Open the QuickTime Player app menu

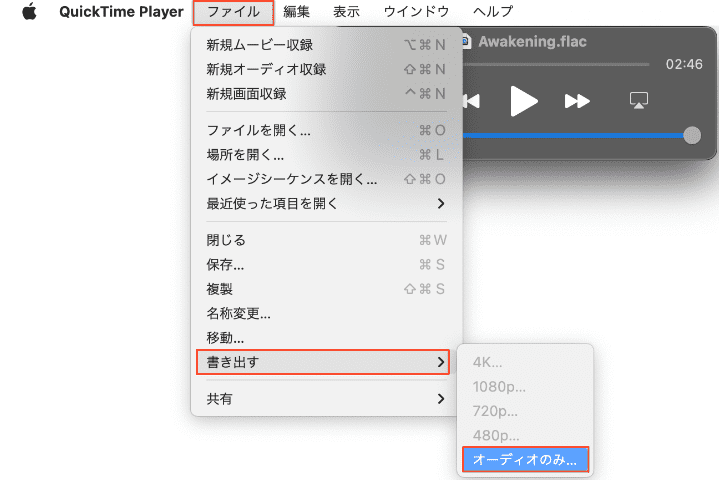tap(121, 11)
